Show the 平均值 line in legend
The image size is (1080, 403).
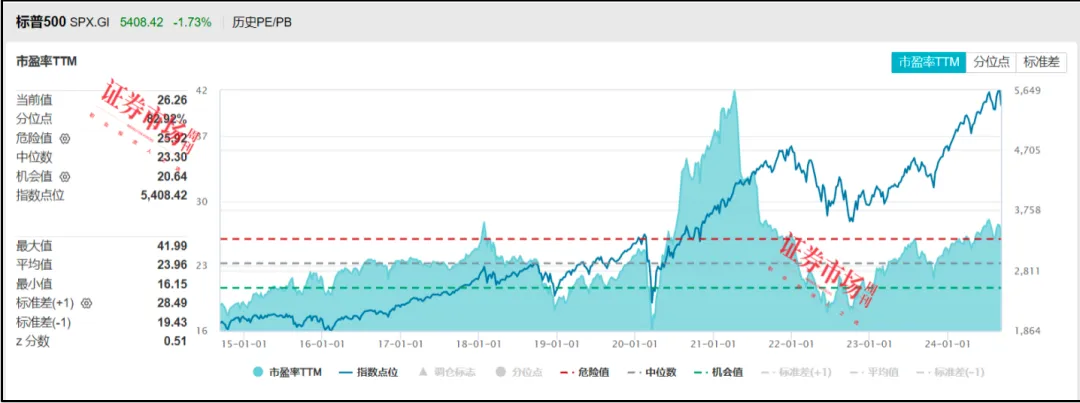(x=874, y=372)
